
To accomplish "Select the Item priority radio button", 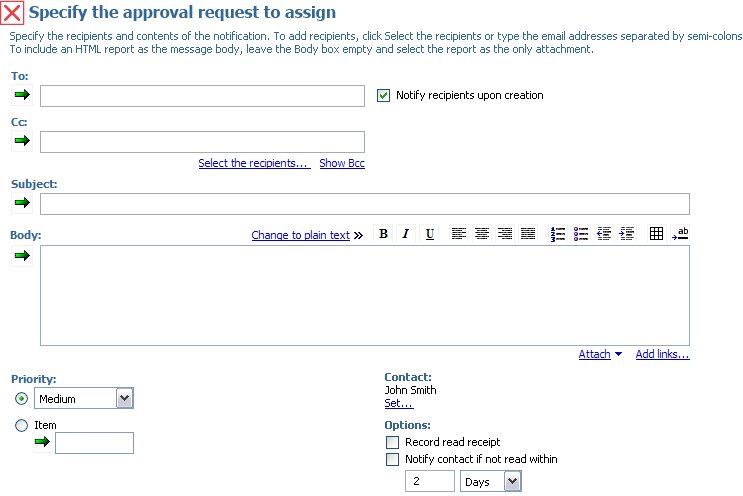I will pyautogui.click(x=21, y=425).
